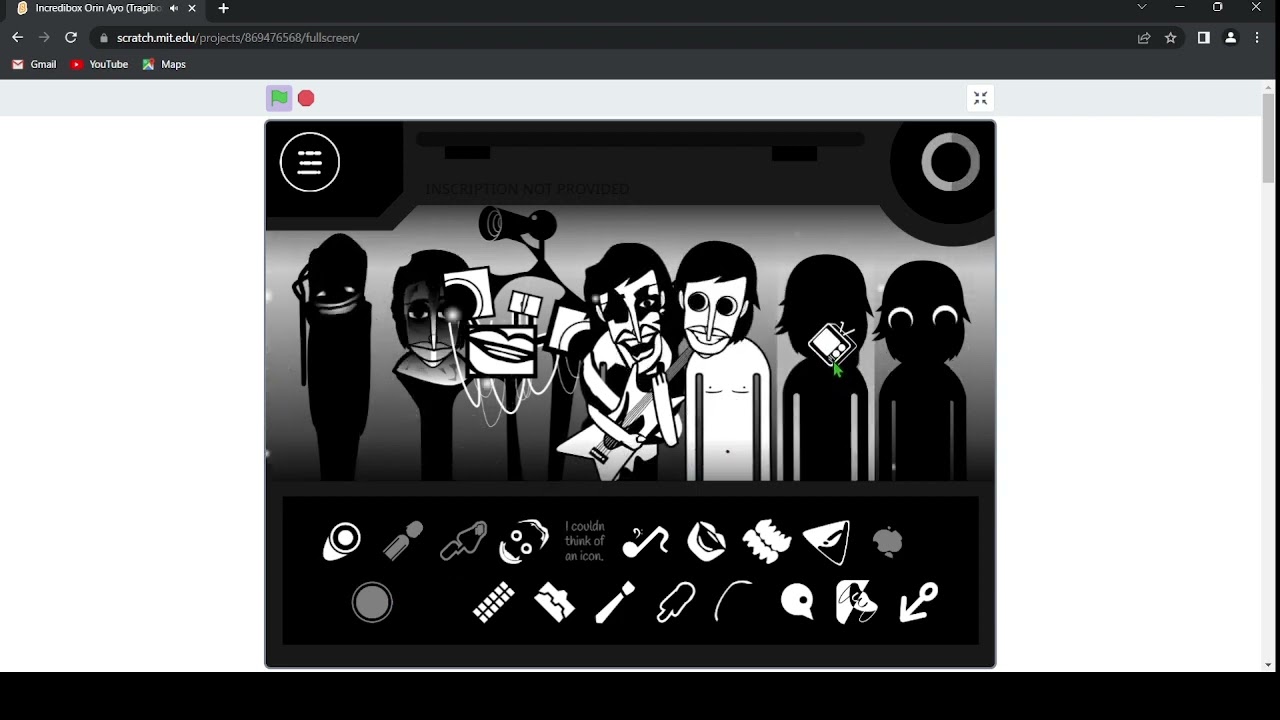Choose the outlined popsicle sound icon
This screenshot has height=720, width=1280.
[x=676, y=603]
